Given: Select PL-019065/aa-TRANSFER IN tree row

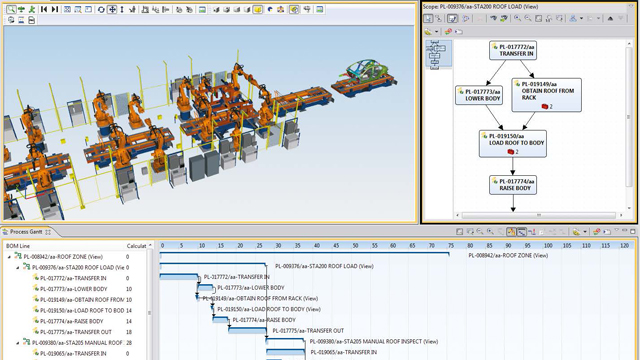Looking at the screenshot, I should (73, 353).
